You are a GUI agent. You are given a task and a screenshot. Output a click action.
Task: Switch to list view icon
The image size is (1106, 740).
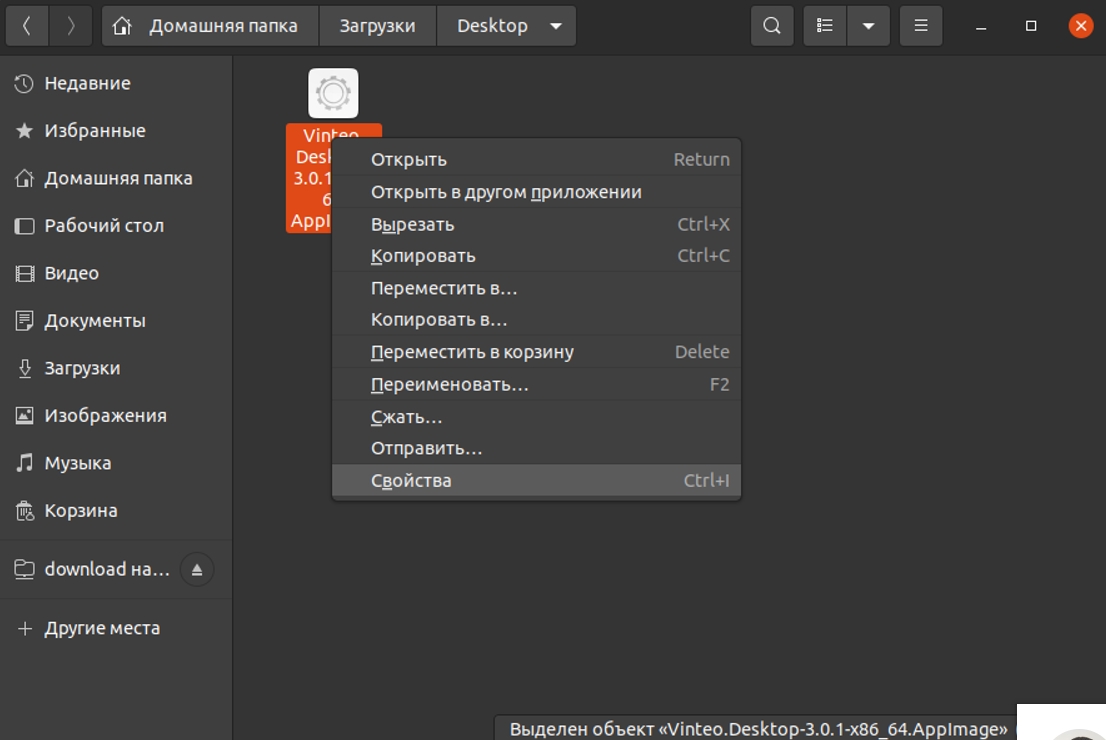[825, 26]
